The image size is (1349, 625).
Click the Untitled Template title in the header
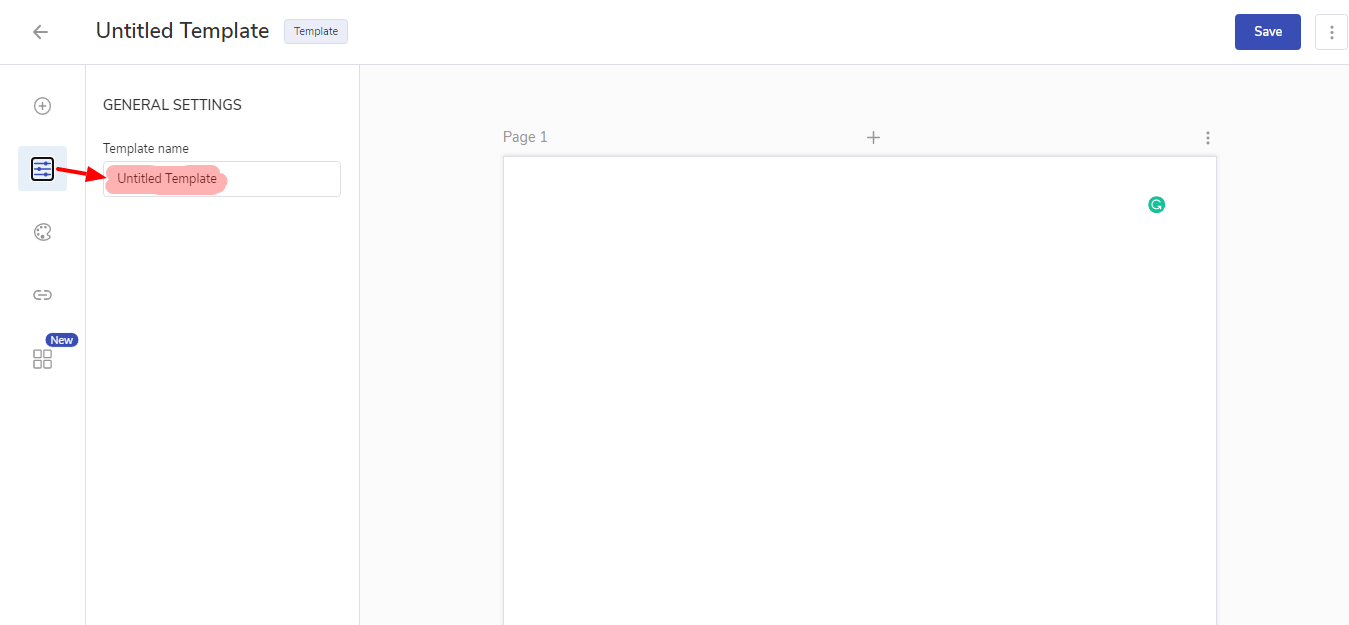(182, 31)
